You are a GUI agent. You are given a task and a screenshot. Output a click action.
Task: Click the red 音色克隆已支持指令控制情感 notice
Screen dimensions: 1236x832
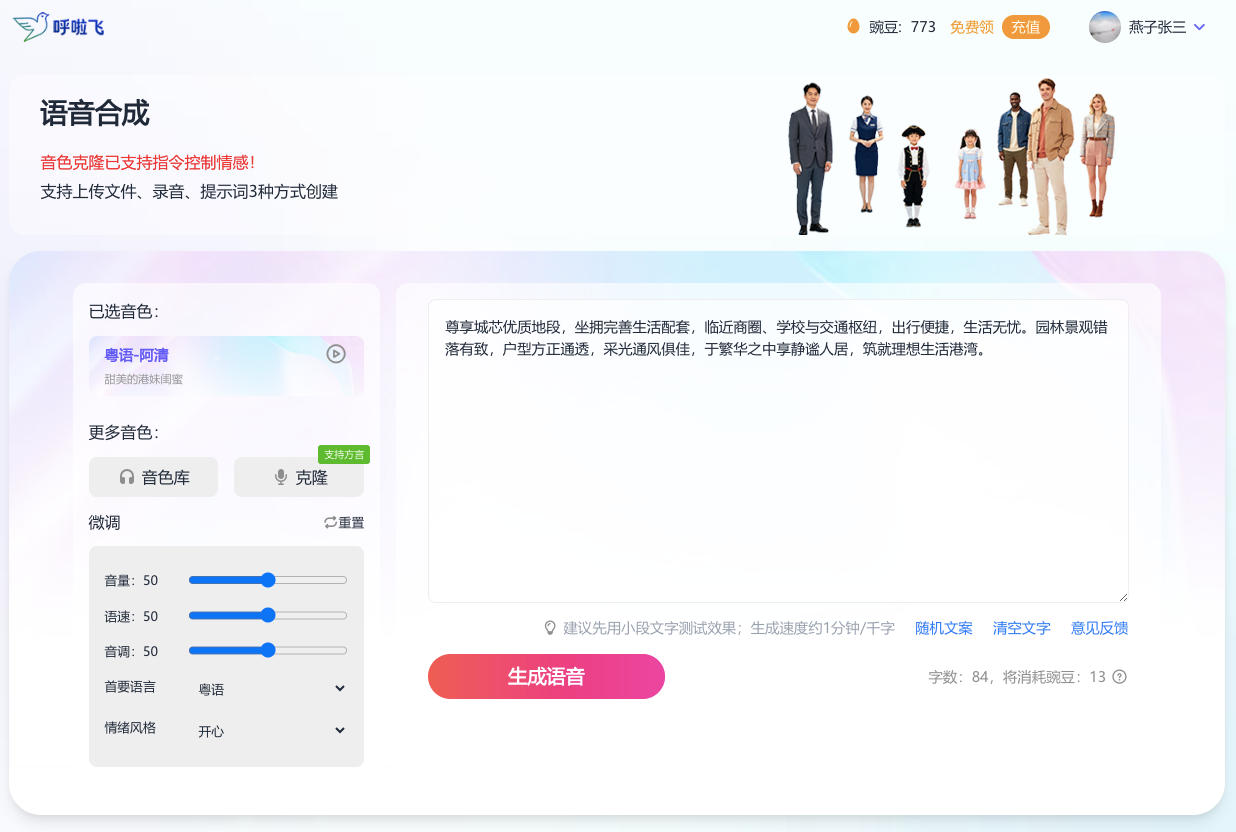148,162
